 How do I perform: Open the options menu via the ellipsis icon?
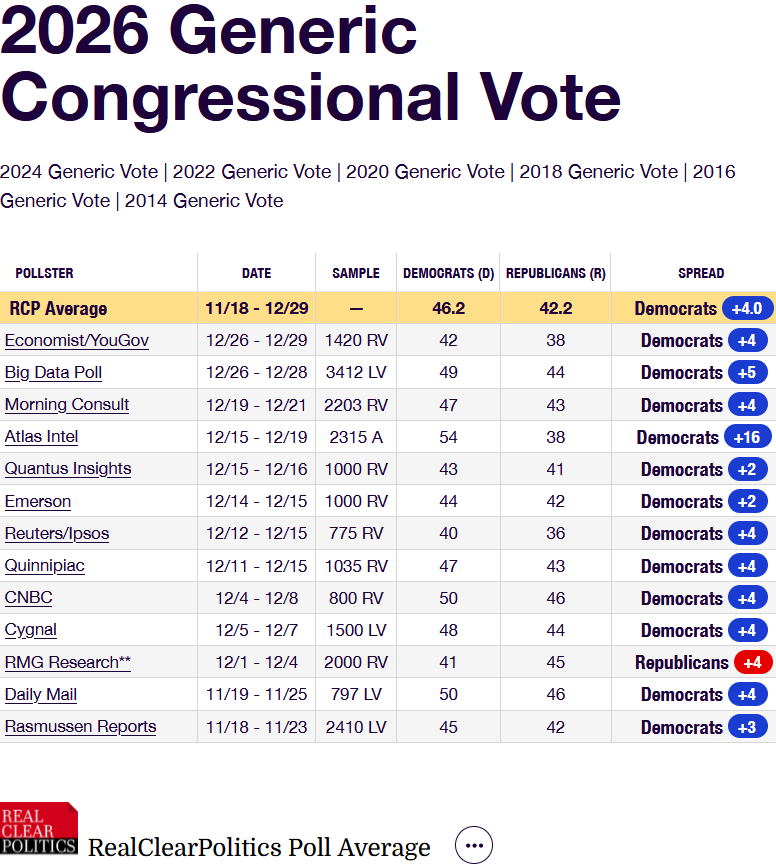tap(473, 845)
